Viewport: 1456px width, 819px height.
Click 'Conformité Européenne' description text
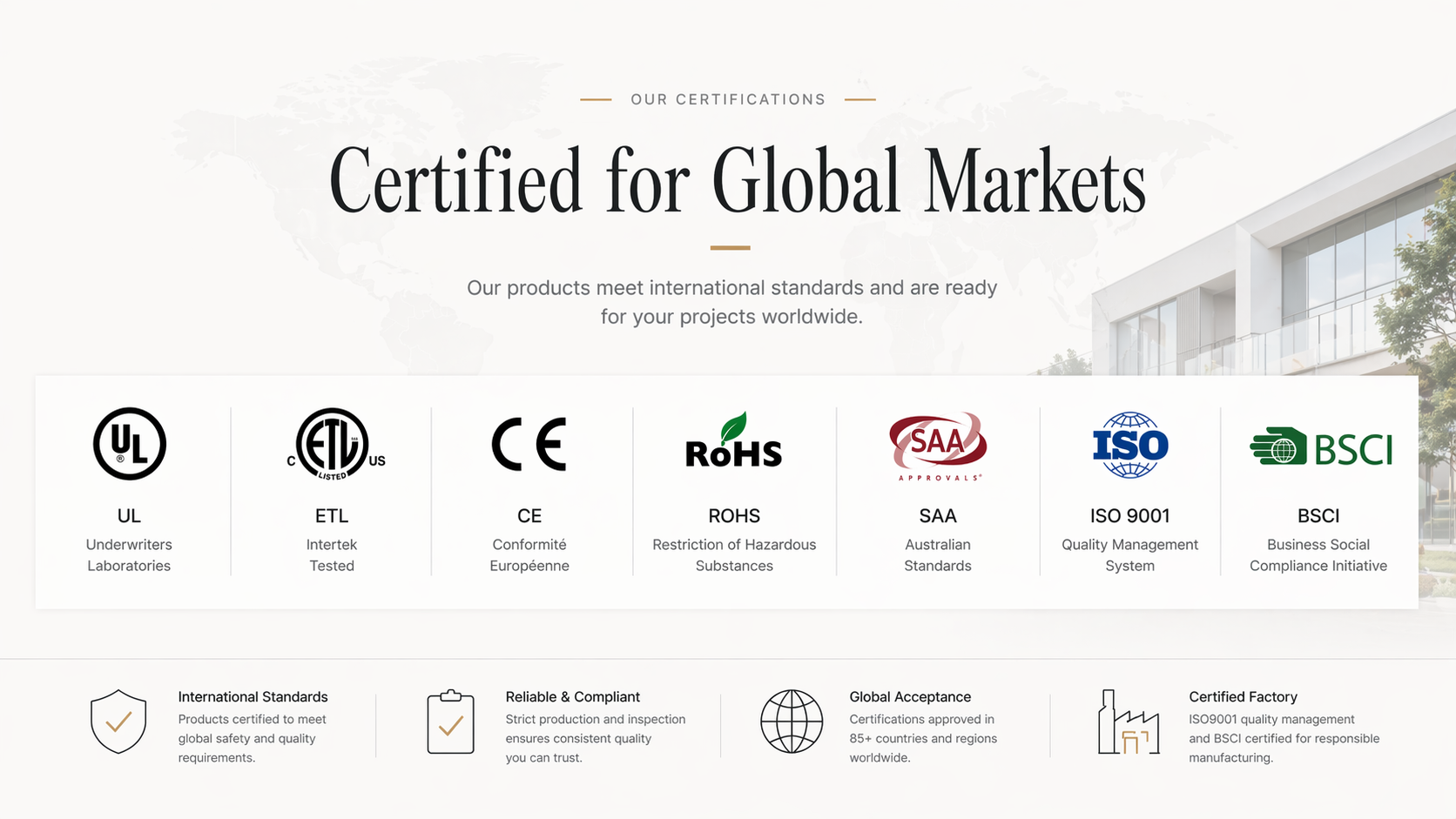point(529,555)
